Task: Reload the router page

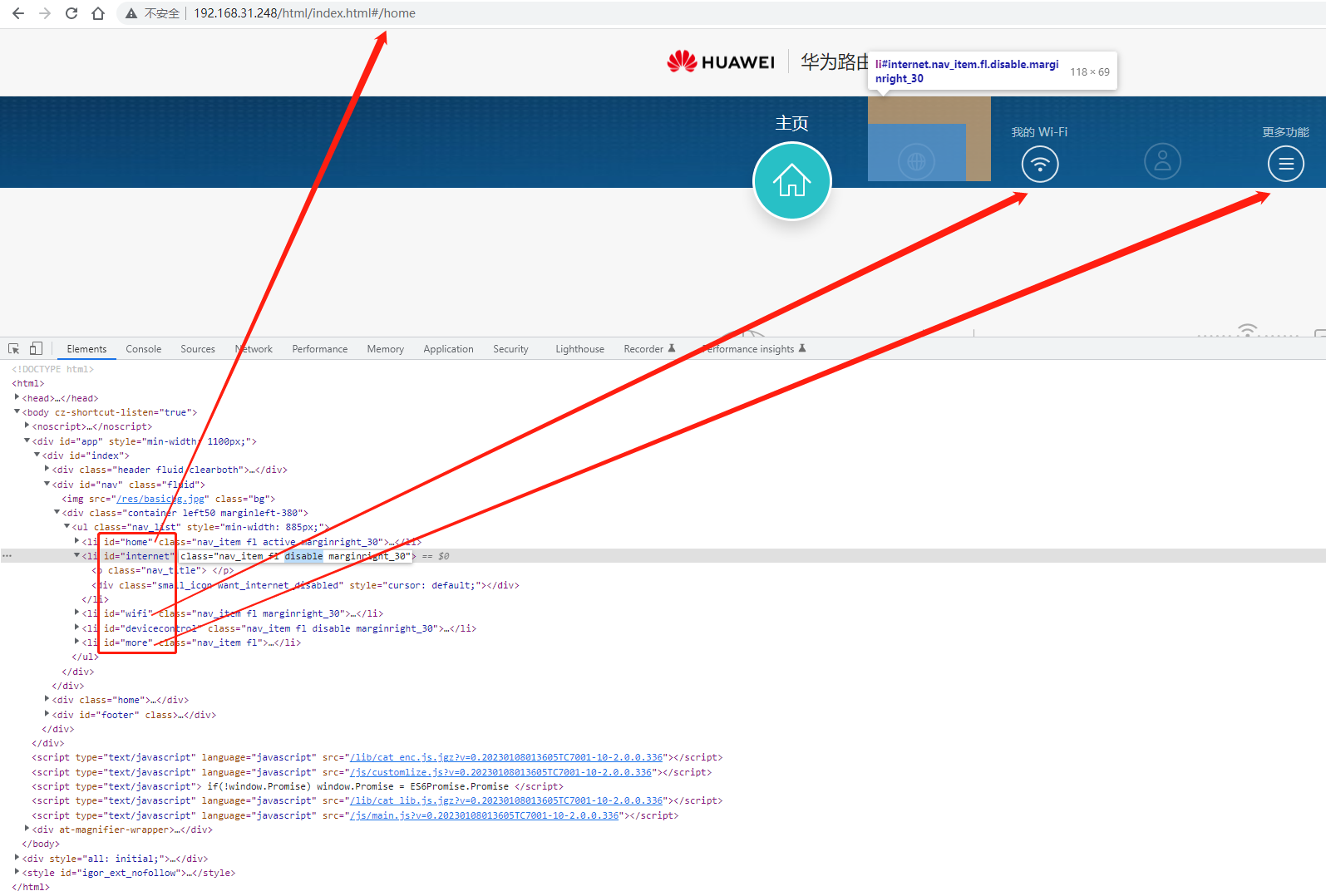Action: 71,13
